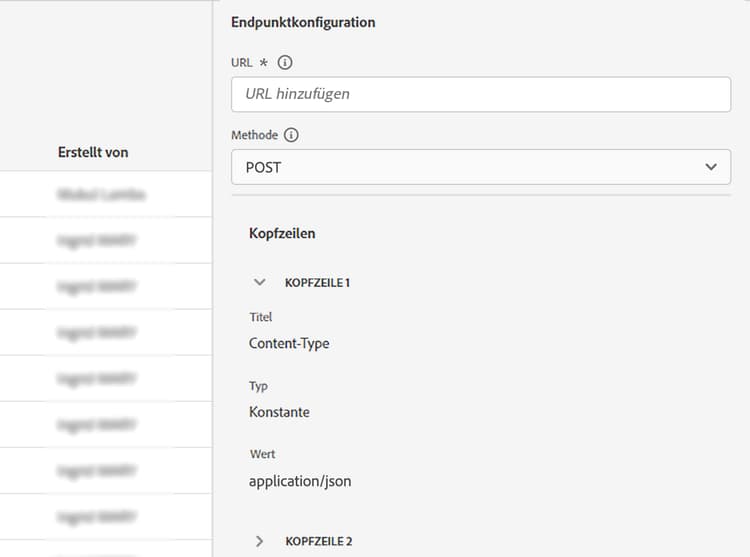This screenshot has width=750, height=557.
Task: Select the Konstante type value
Action: click(x=279, y=411)
